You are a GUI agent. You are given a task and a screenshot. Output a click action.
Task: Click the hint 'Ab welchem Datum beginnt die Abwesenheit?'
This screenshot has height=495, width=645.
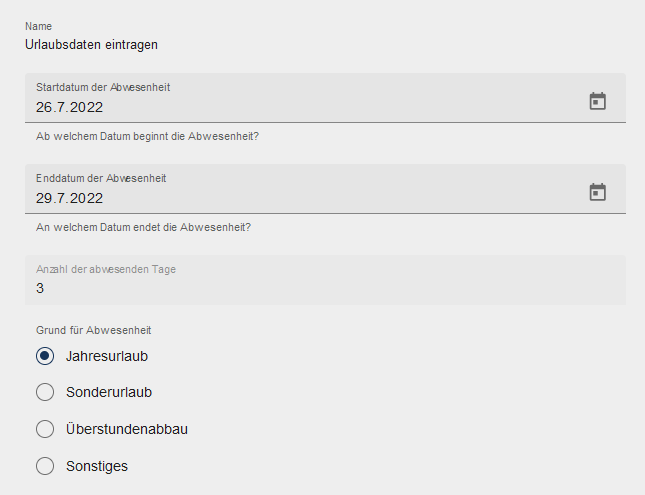(147, 136)
